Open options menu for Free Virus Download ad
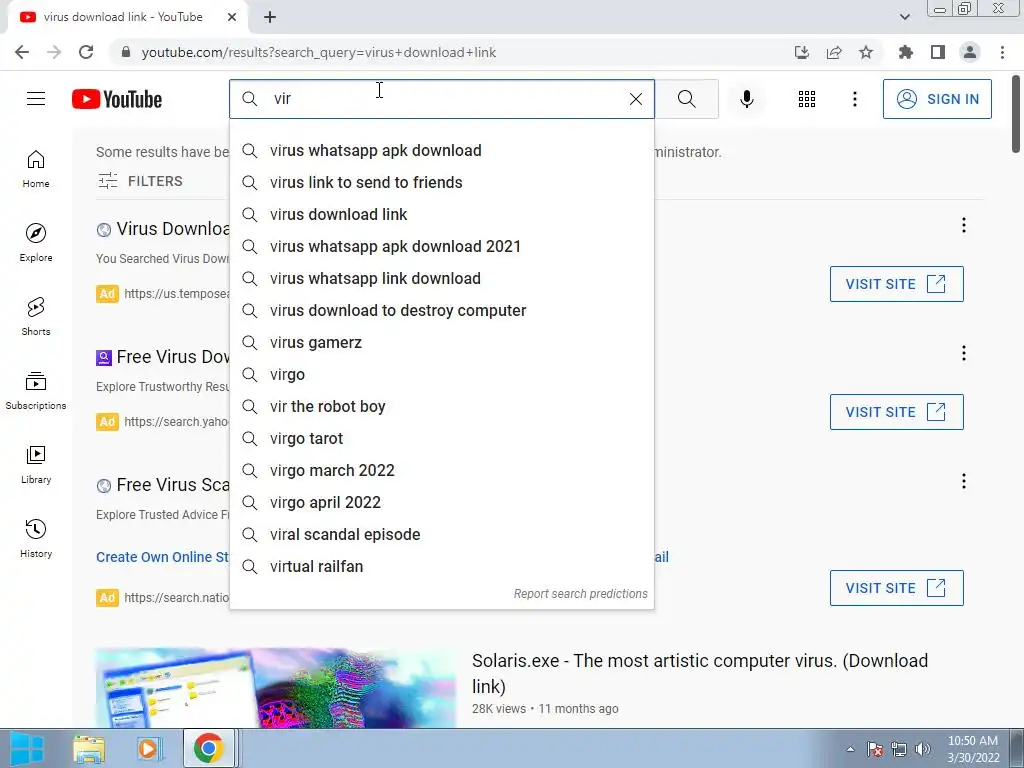 963,353
